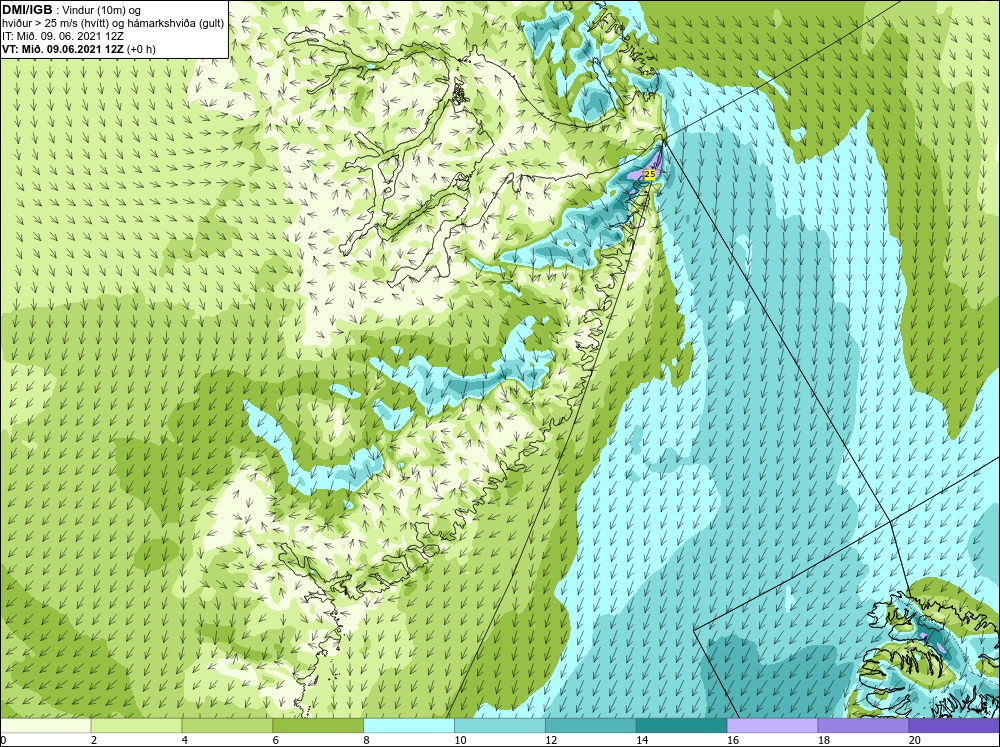Screen dimensions: 1000x747
Task: Select the 8–10 m/s light cyan swatch
Action: point(409,726)
